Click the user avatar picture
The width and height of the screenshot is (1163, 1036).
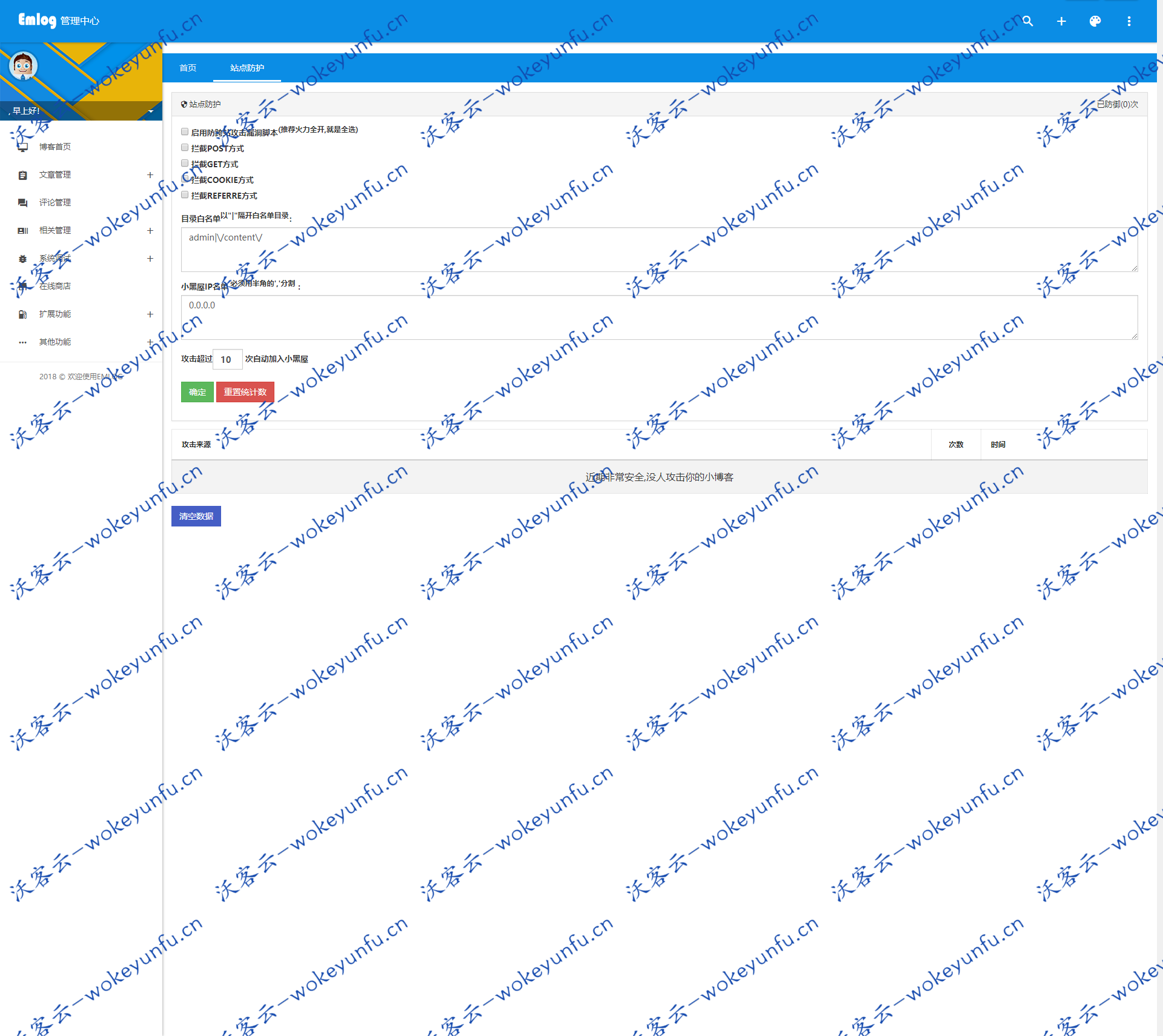pyautogui.click(x=23, y=66)
